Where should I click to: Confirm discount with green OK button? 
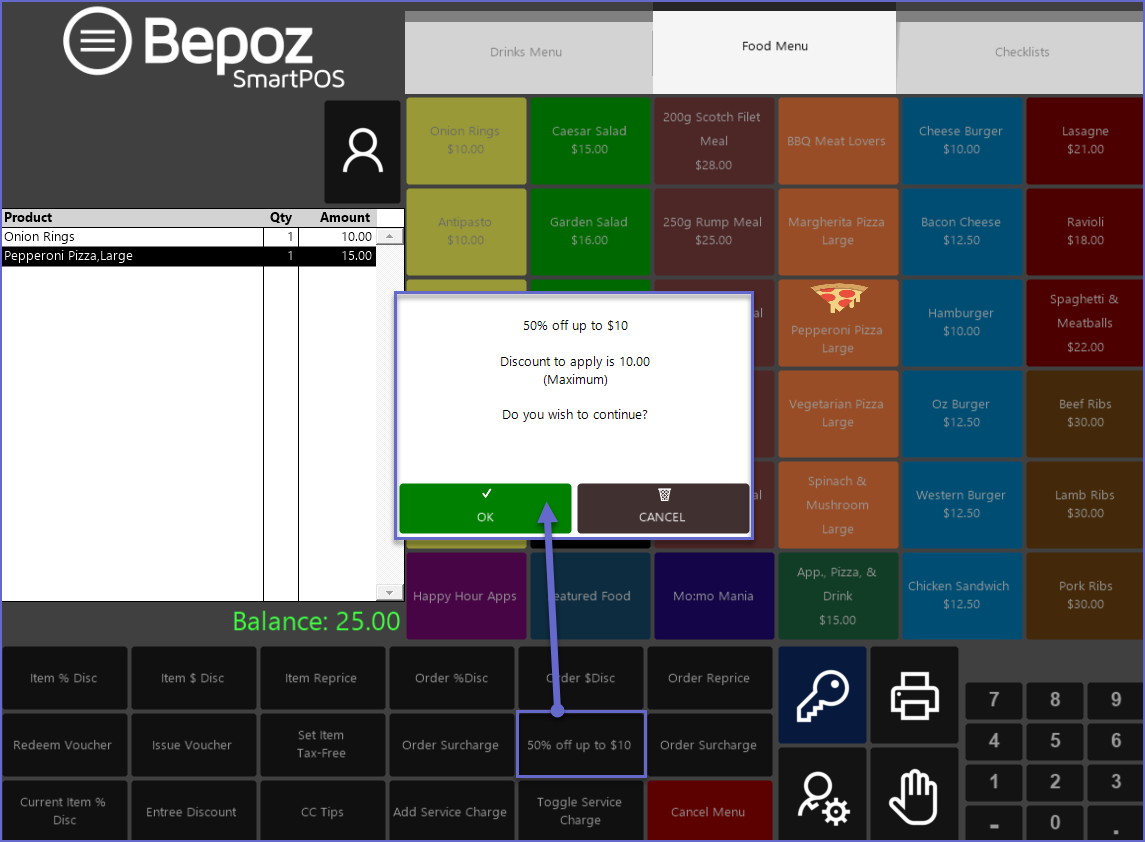pos(485,508)
